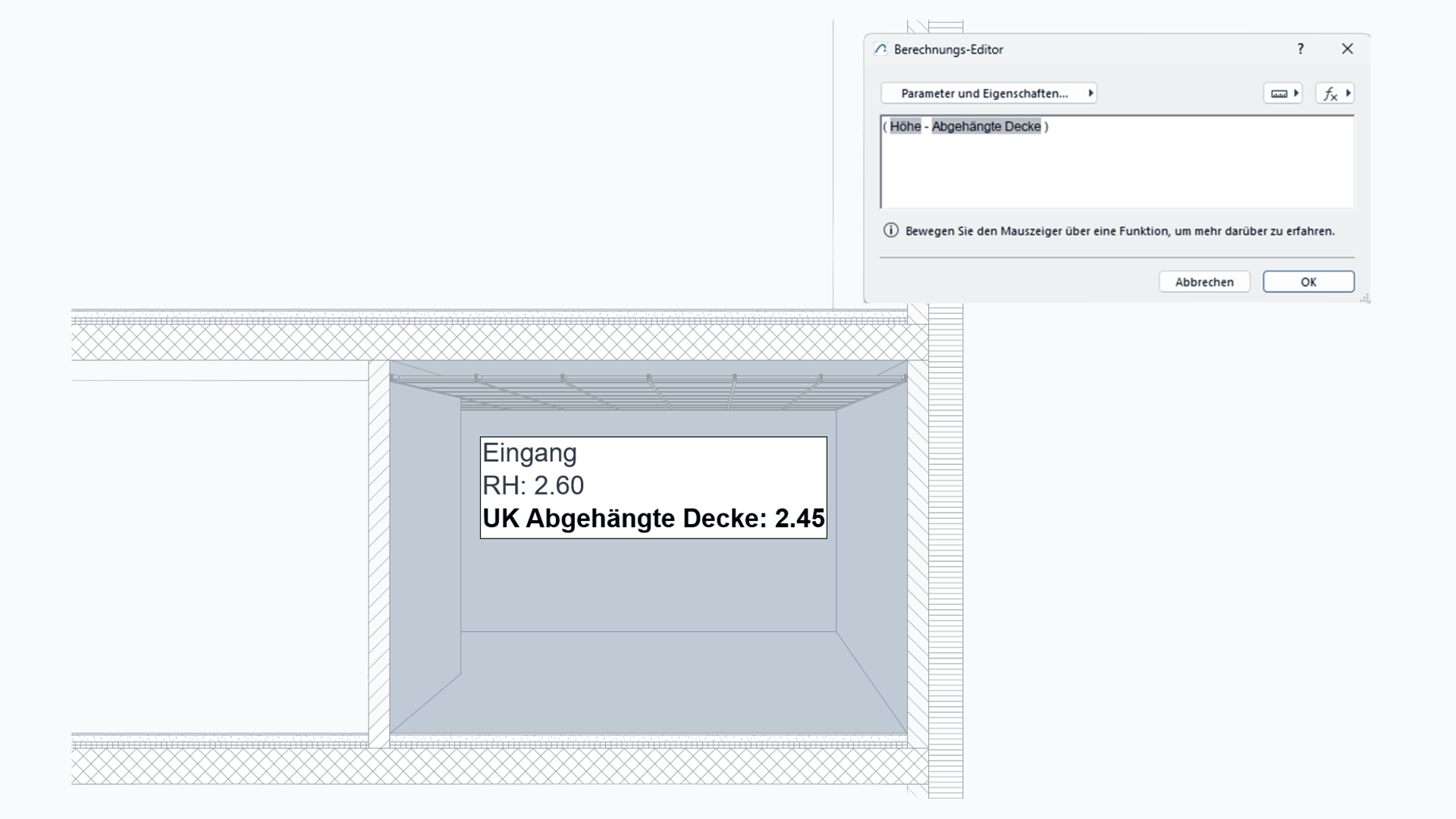Open the ruler units menu
Image resolution: width=1456 pixels, height=819 pixels.
click(1282, 93)
